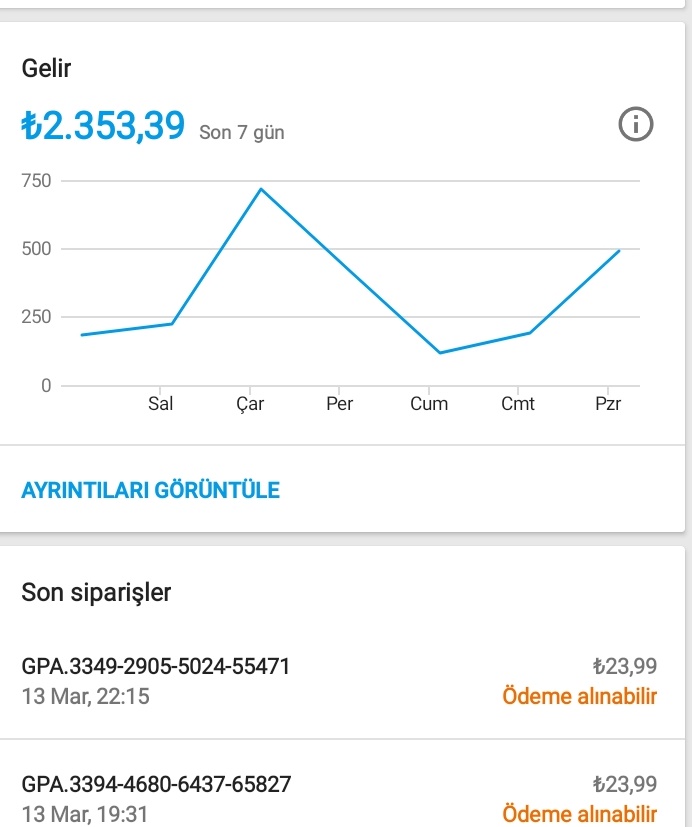Tap first order's Ödeme alınabilir status

point(579,696)
